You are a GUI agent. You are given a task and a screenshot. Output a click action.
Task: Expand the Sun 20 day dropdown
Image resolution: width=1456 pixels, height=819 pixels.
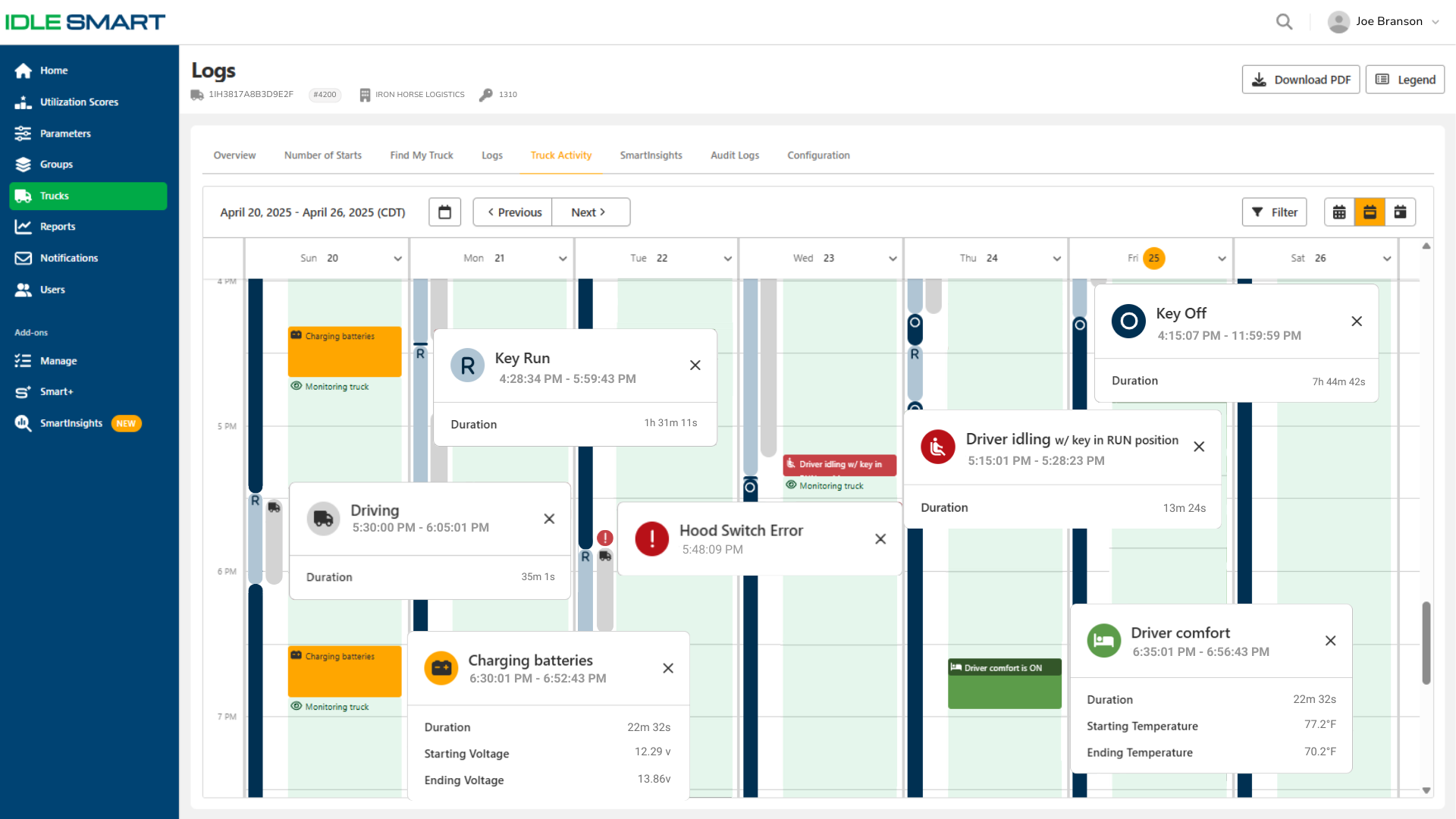pyautogui.click(x=397, y=259)
